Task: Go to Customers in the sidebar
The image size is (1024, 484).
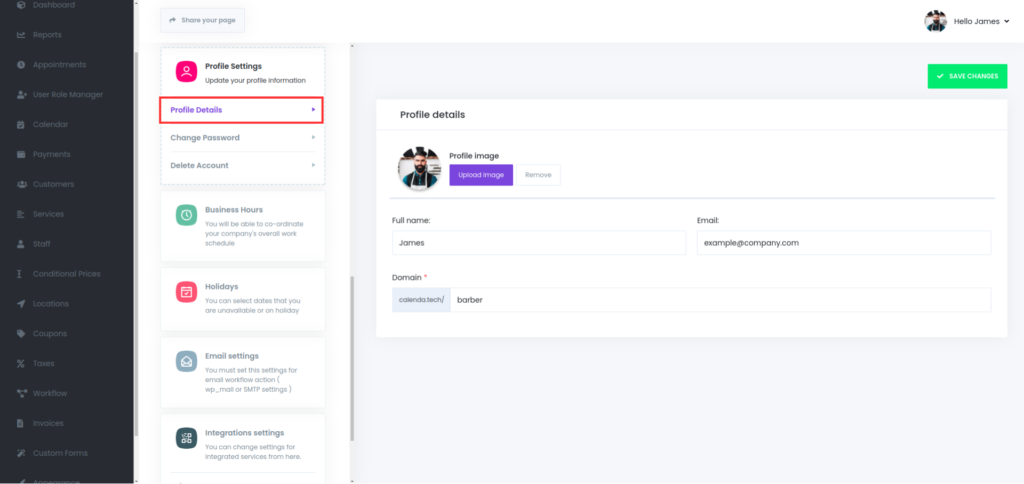Action: click(x=53, y=185)
